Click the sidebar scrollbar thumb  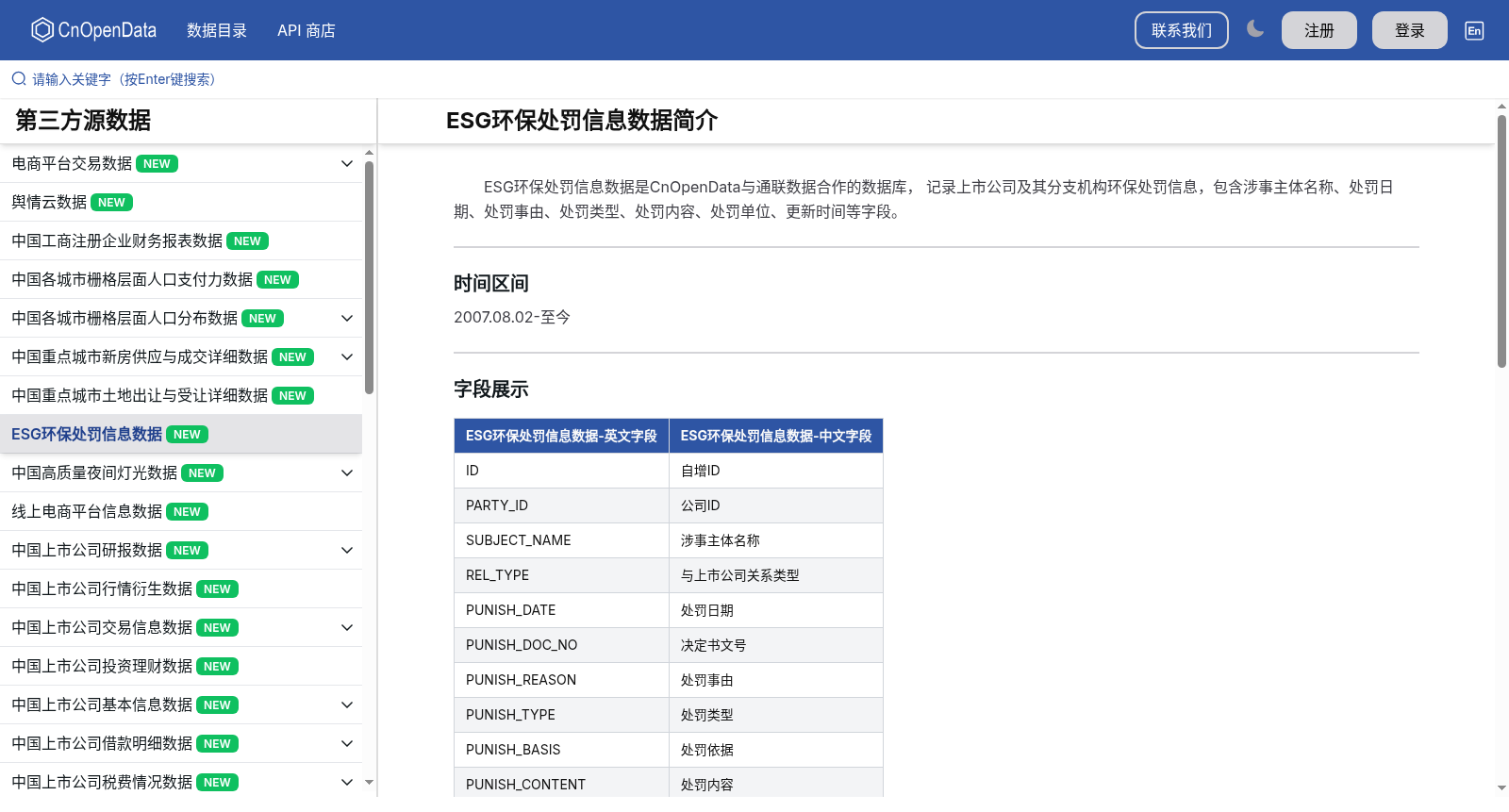tap(369, 277)
